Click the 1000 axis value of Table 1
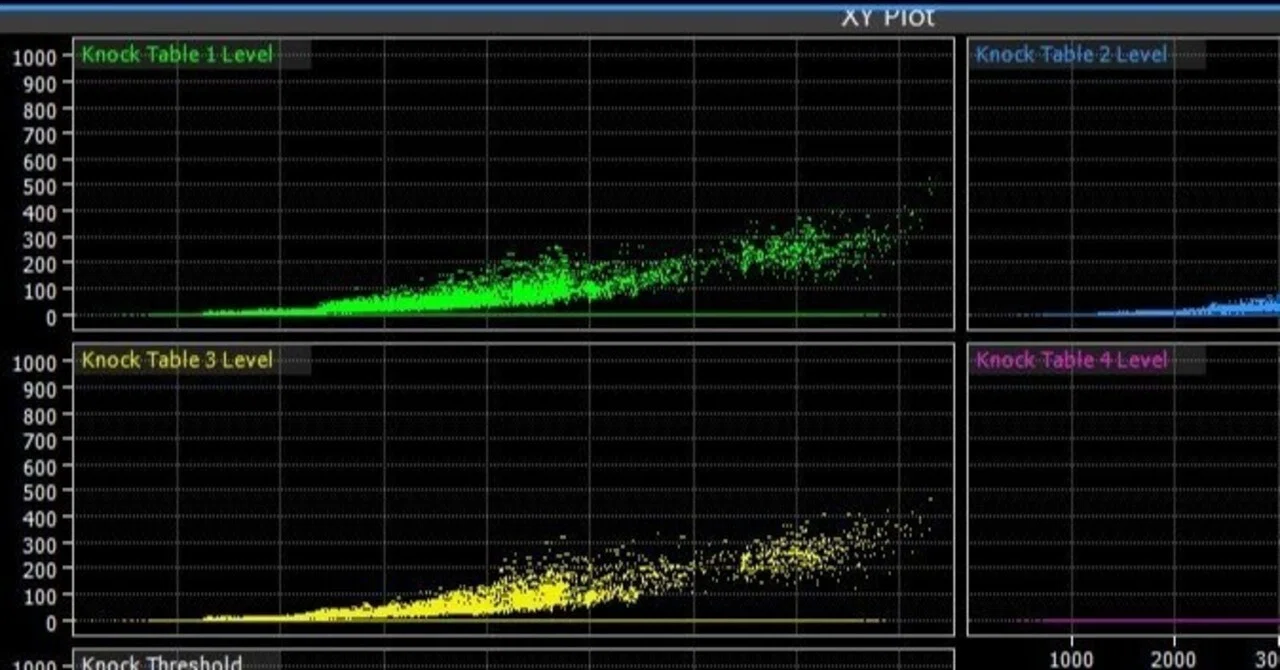 pos(37,57)
